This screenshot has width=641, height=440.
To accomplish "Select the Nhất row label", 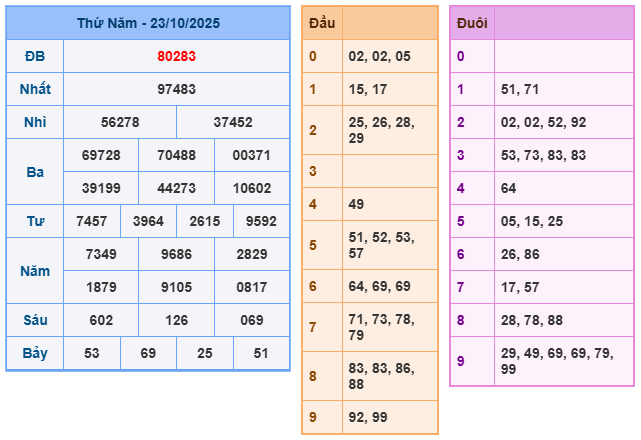I will (x=35, y=89).
